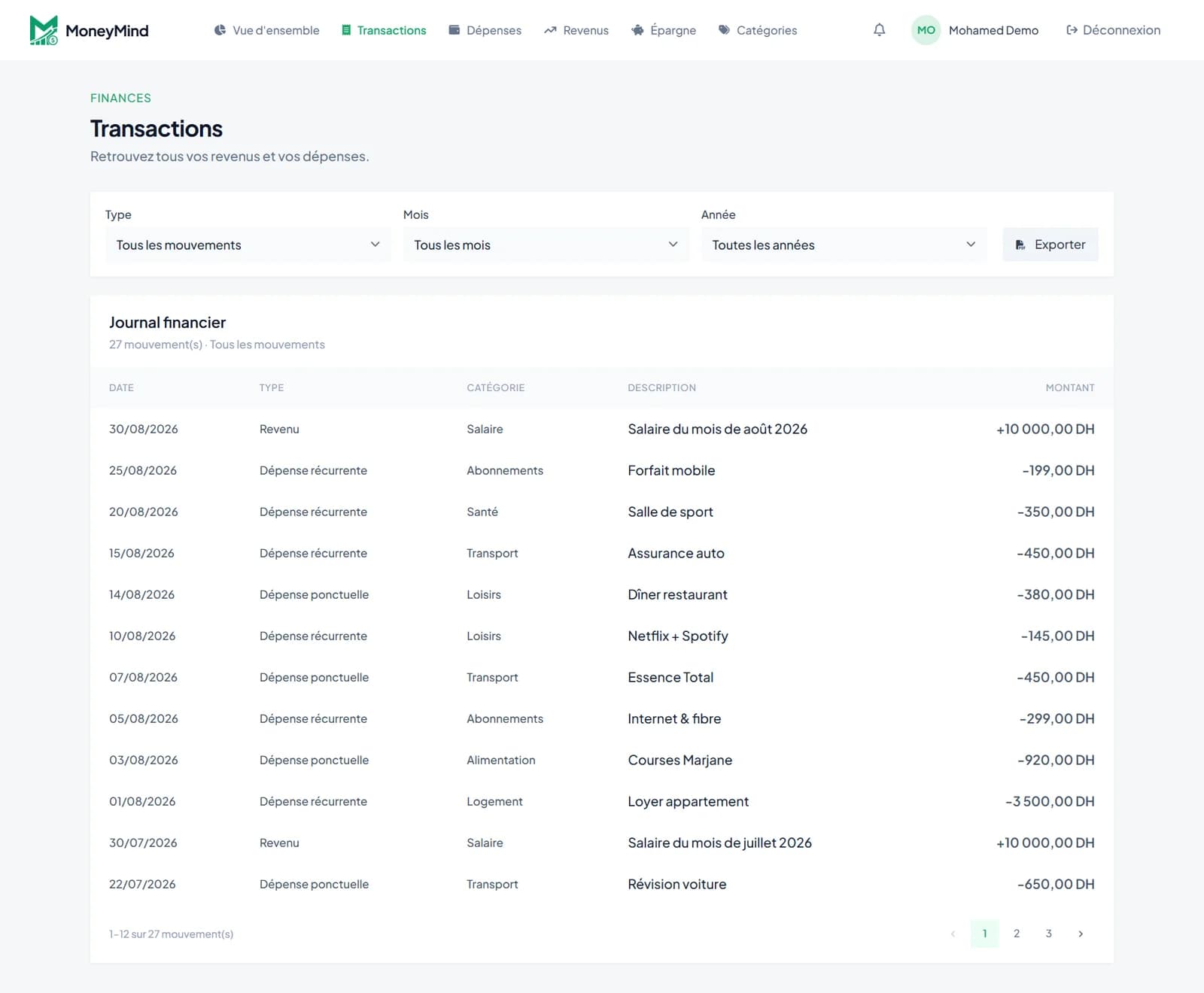Click the date 22/07/2026
Viewport: 1204px width, 993px height.
coord(142,884)
